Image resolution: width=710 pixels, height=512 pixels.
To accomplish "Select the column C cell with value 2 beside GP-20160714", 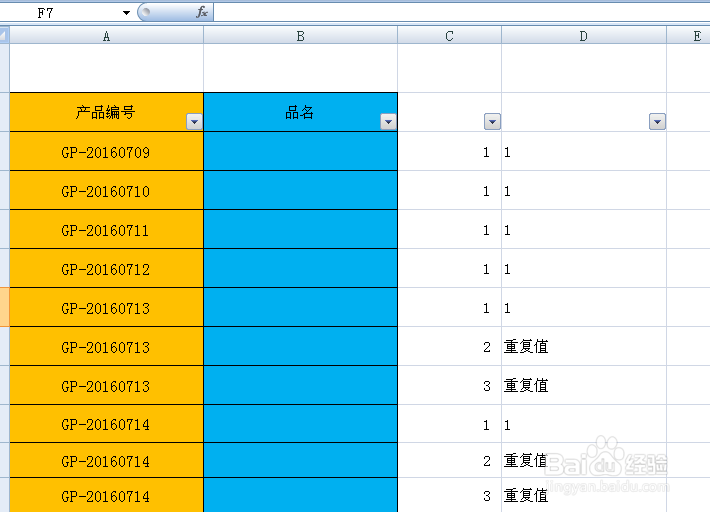I will coord(449,460).
